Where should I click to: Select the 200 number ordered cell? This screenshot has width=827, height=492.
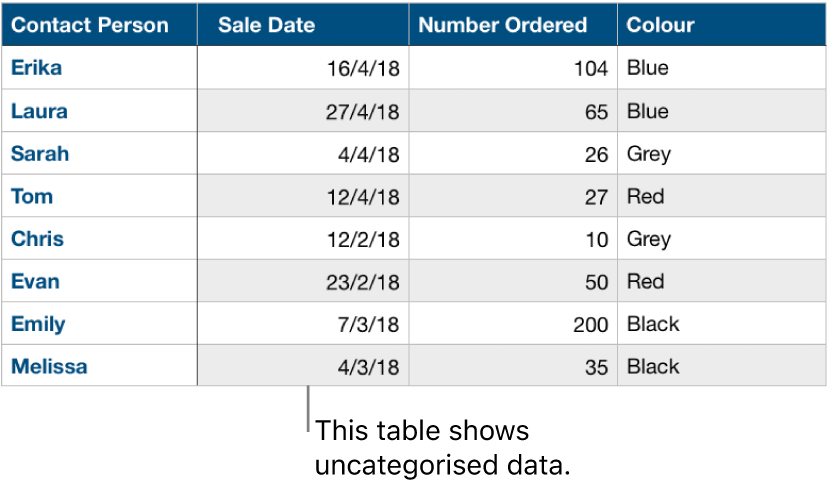click(x=591, y=325)
